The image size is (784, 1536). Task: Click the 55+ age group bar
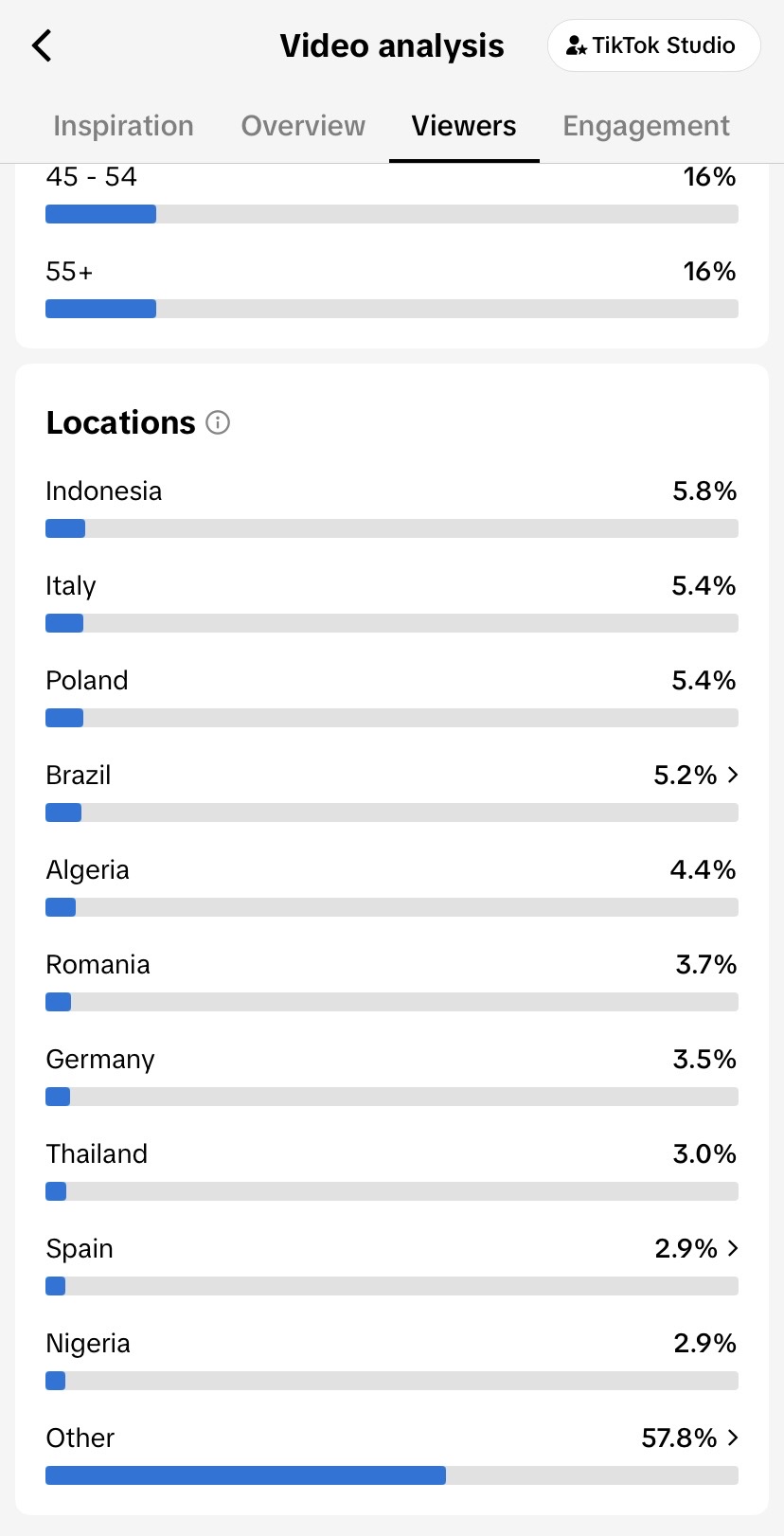(x=392, y=309)
